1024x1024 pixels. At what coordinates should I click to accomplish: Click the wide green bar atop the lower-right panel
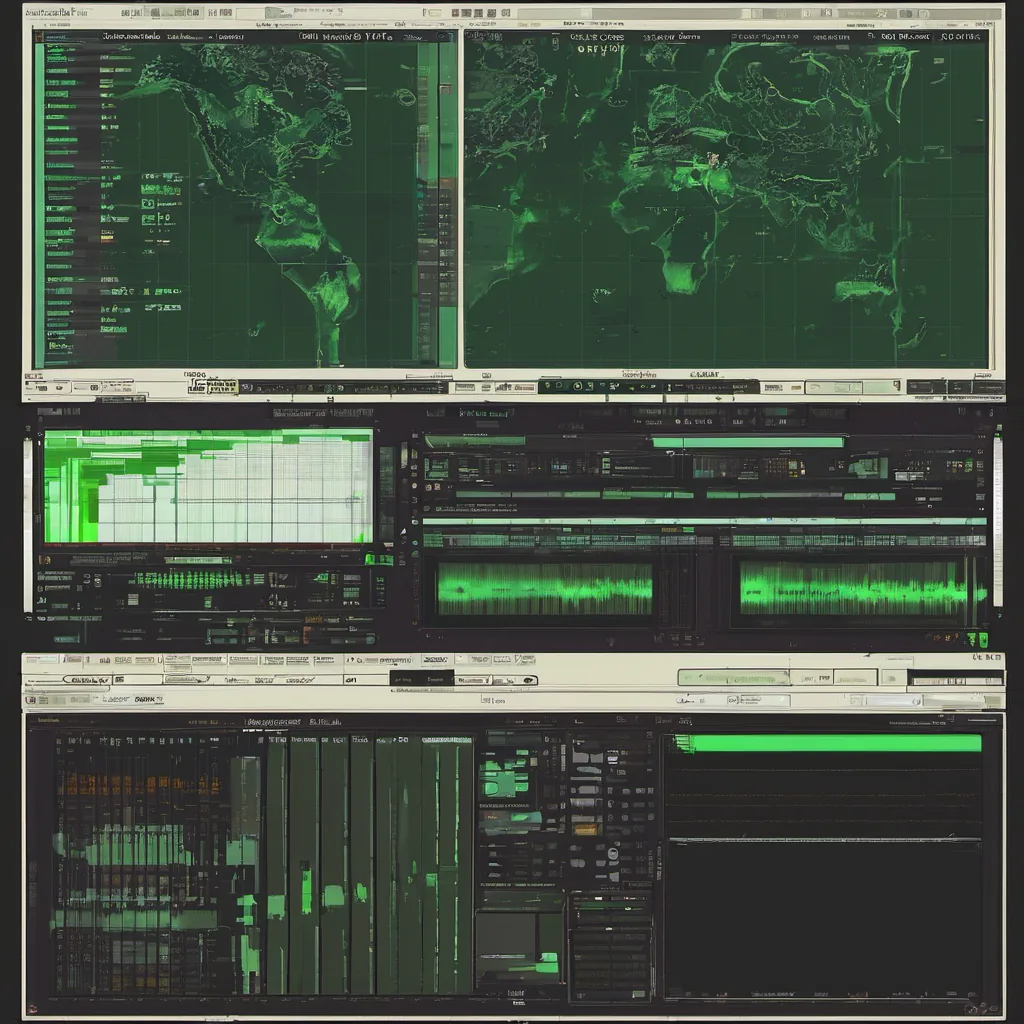(828, 743)
